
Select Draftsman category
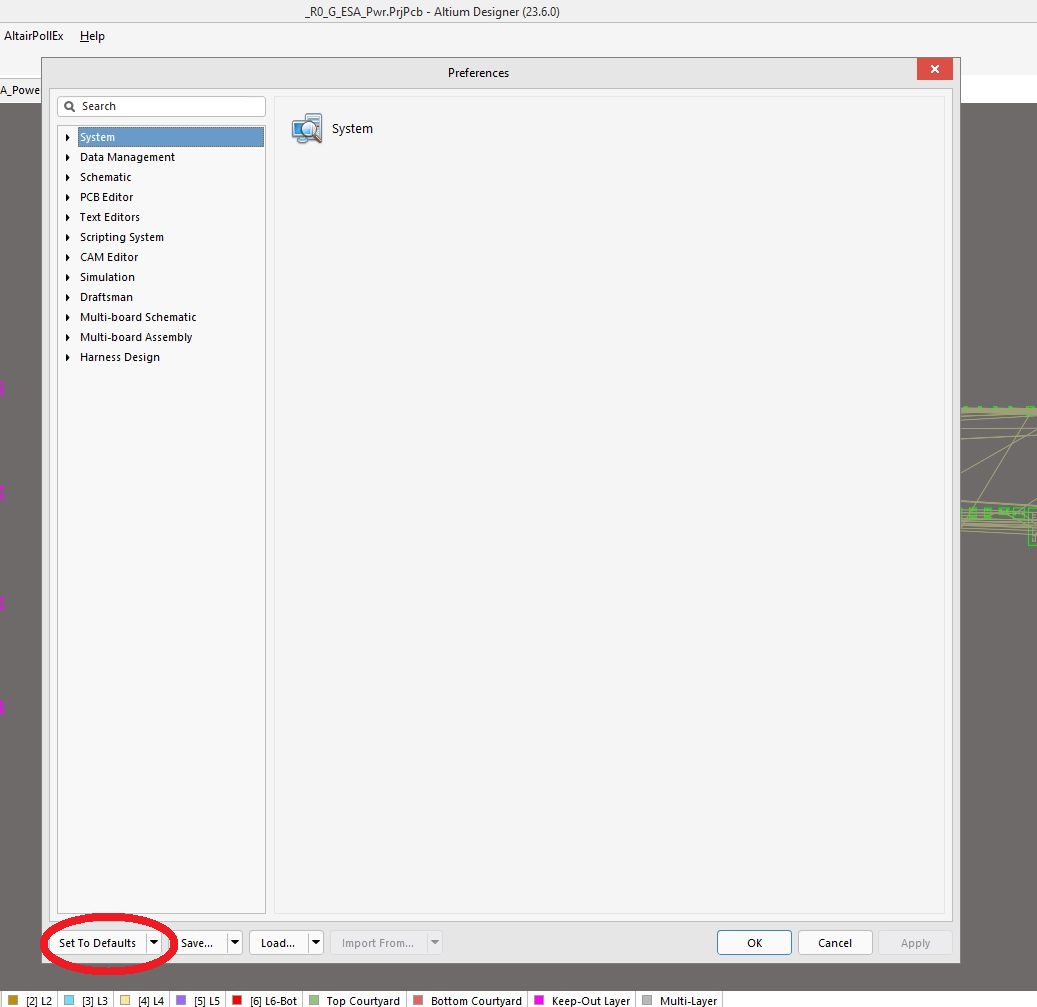106,297
